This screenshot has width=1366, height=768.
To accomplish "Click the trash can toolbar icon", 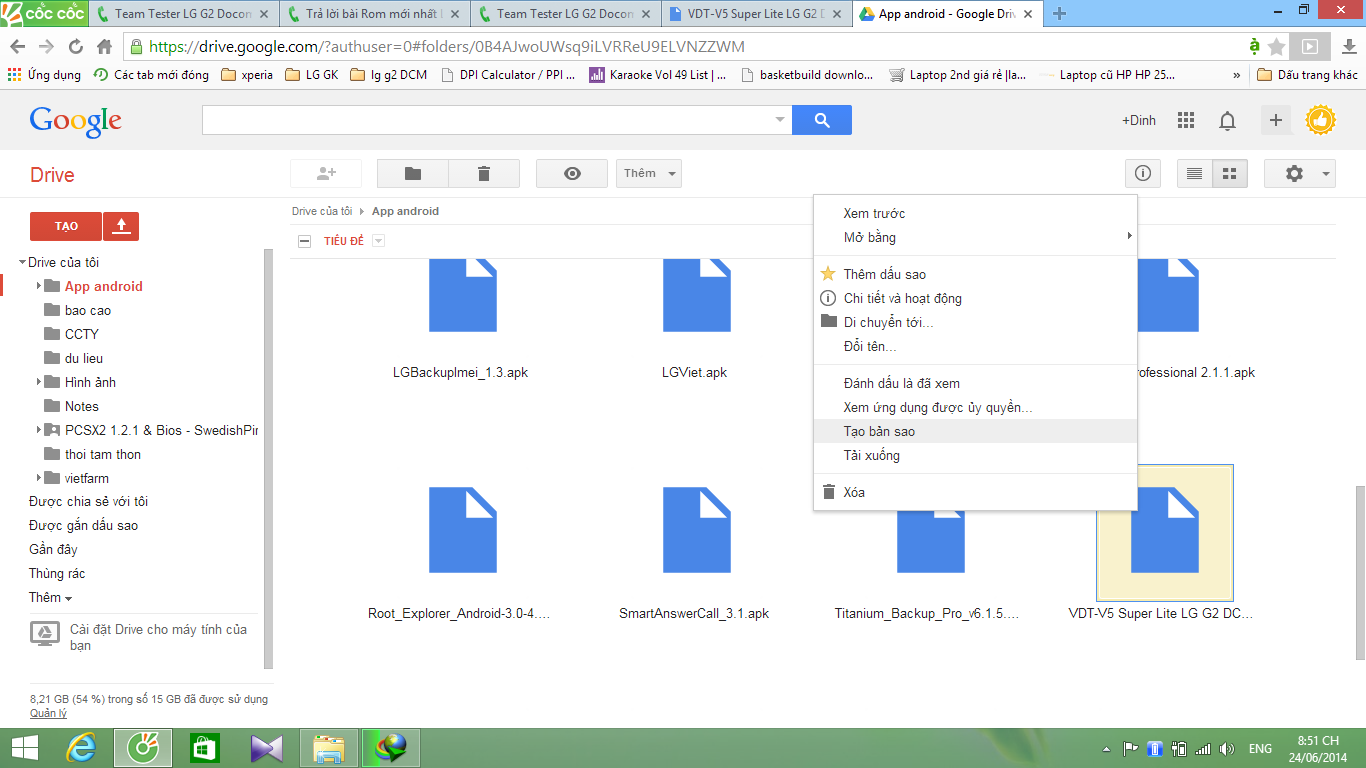I will point(484,173).
